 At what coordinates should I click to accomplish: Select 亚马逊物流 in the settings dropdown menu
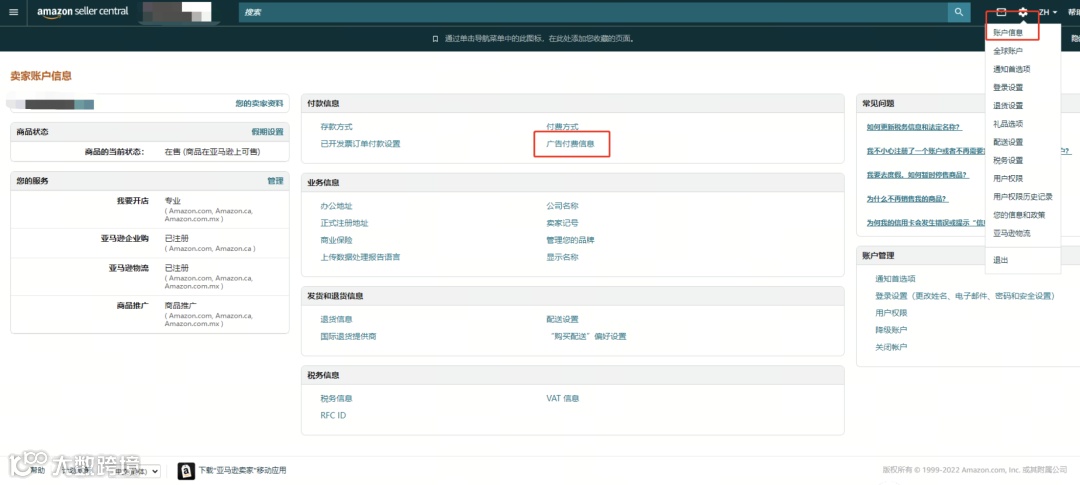[x=1012, y=234]
